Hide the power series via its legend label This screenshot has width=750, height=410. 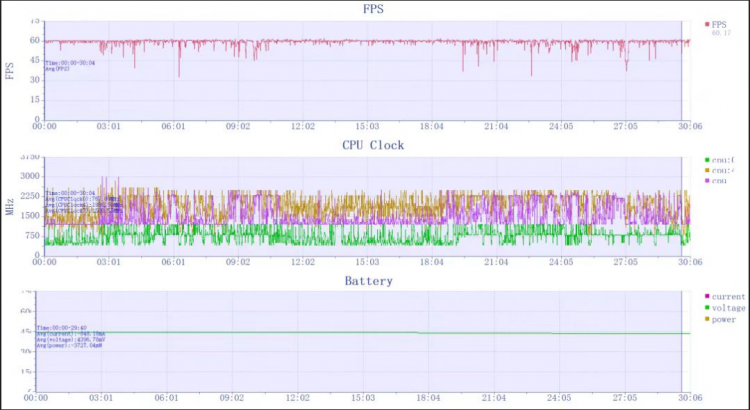coord(724,320)
